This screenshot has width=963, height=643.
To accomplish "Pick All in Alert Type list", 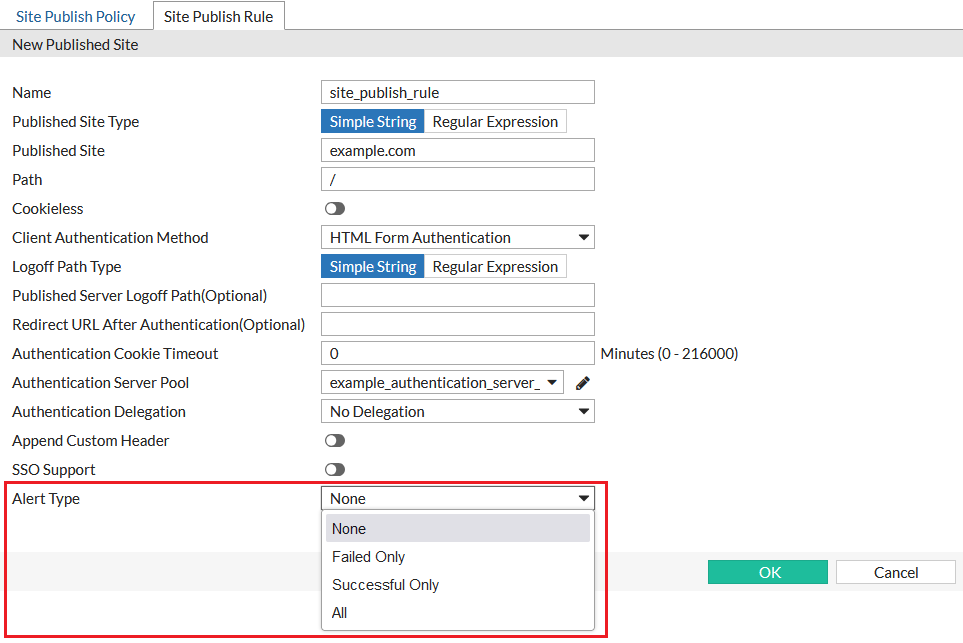I will tap(340, 613).
